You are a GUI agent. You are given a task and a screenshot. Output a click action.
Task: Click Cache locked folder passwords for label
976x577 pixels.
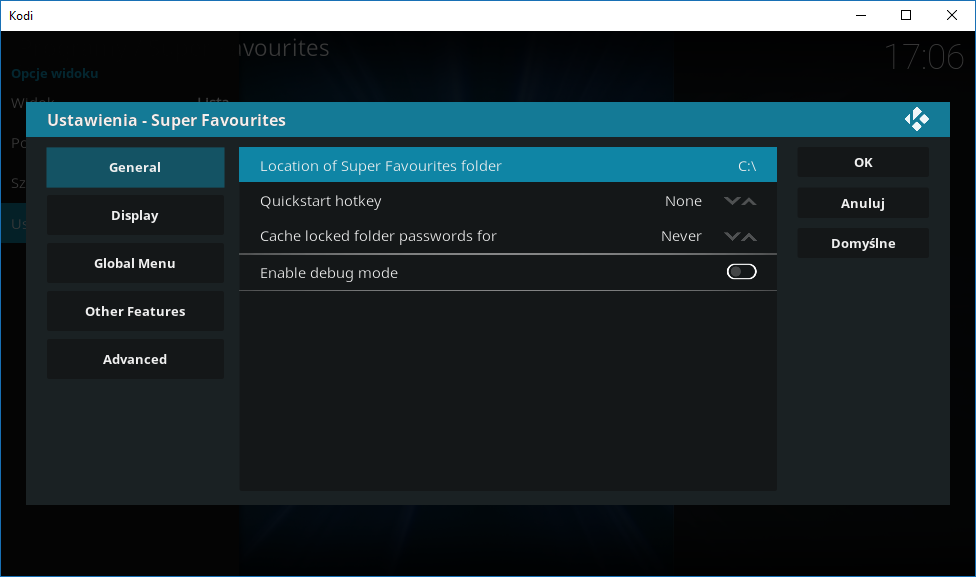point(378,236)
